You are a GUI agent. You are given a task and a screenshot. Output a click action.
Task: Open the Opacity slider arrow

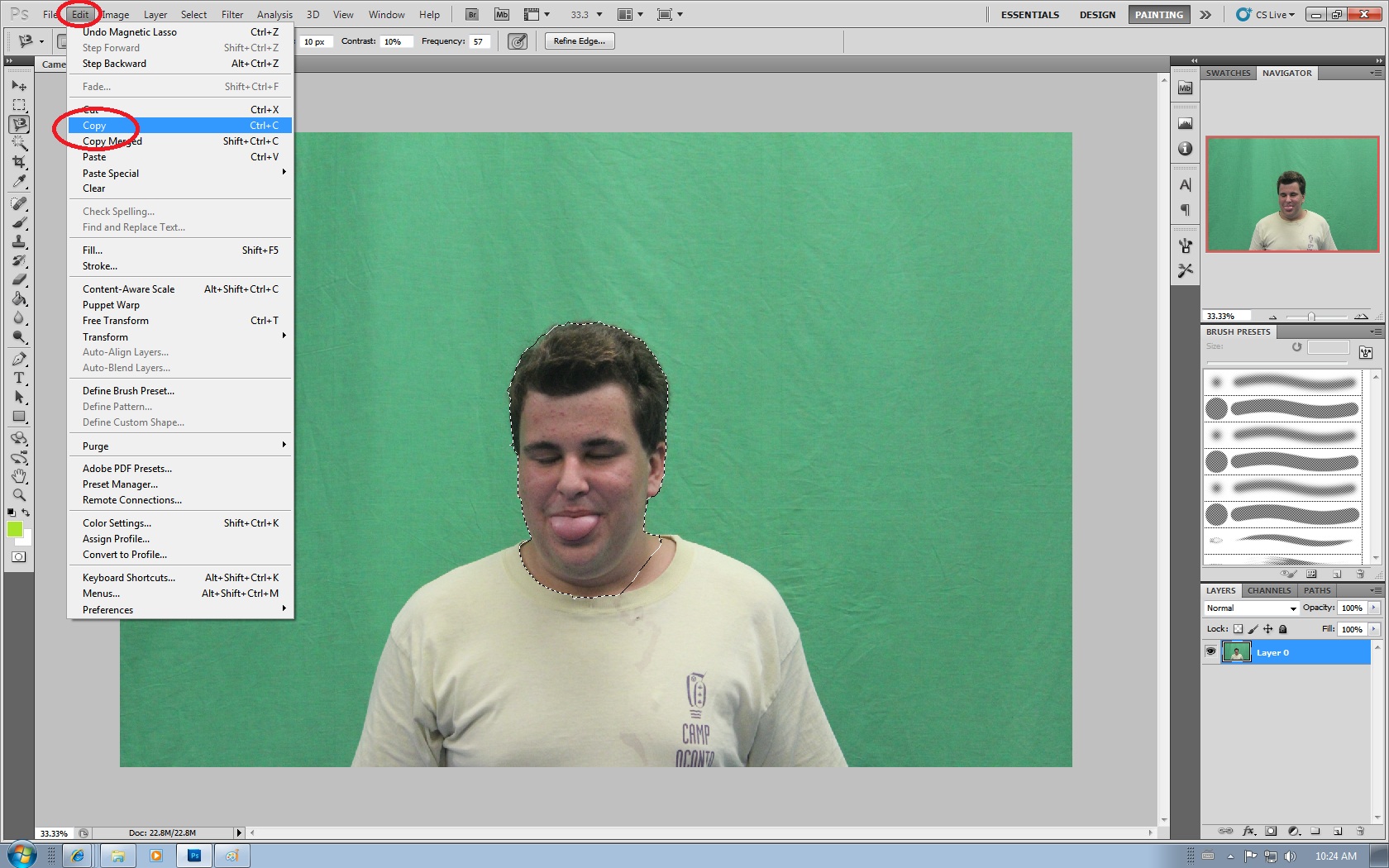[1374, 608]
